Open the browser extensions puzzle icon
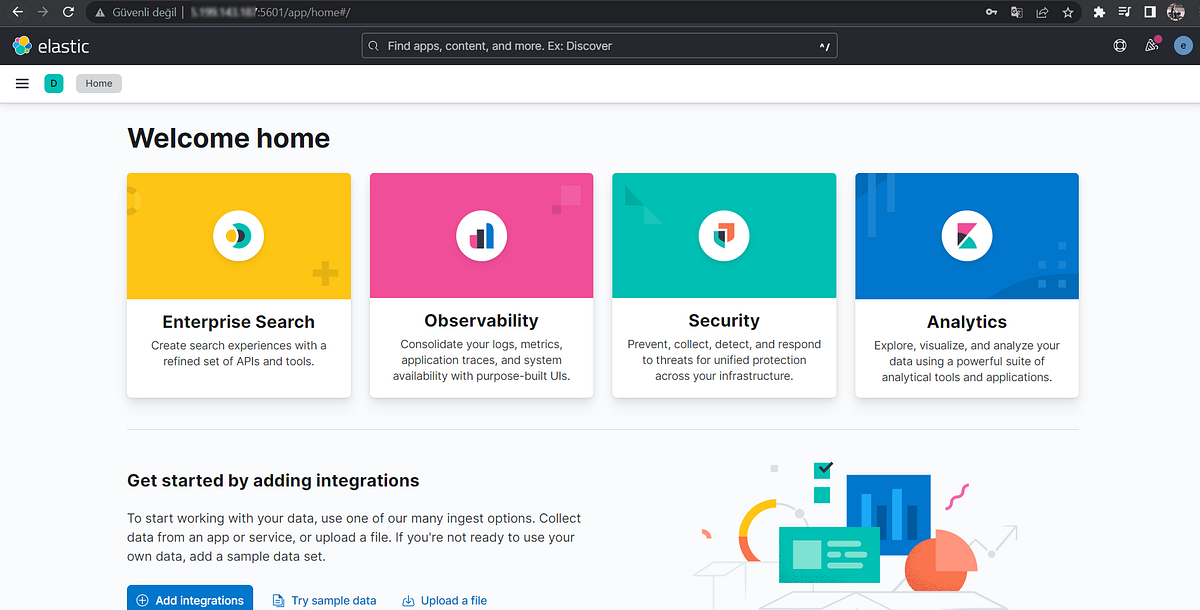 (x=1099, y=12)
